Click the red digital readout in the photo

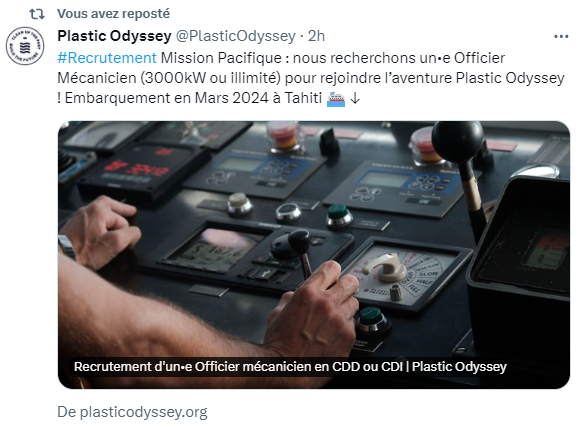point(137,168)
